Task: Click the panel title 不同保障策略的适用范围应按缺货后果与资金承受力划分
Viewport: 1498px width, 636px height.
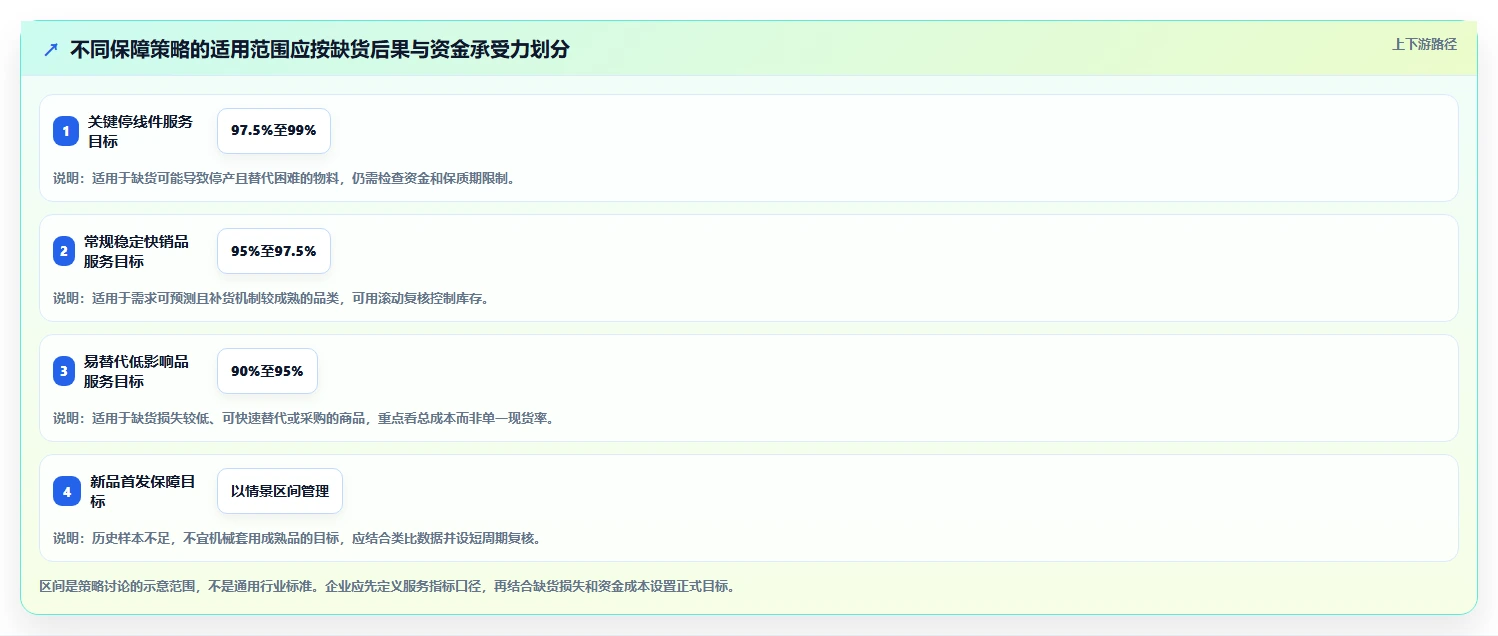Action: coord(320,50)
